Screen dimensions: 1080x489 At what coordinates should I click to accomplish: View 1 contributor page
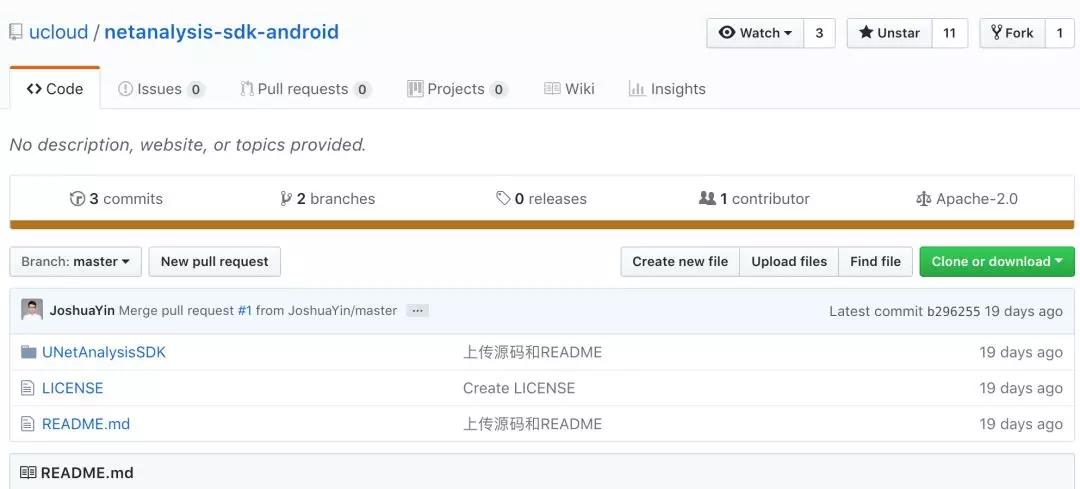pos(754,198)
